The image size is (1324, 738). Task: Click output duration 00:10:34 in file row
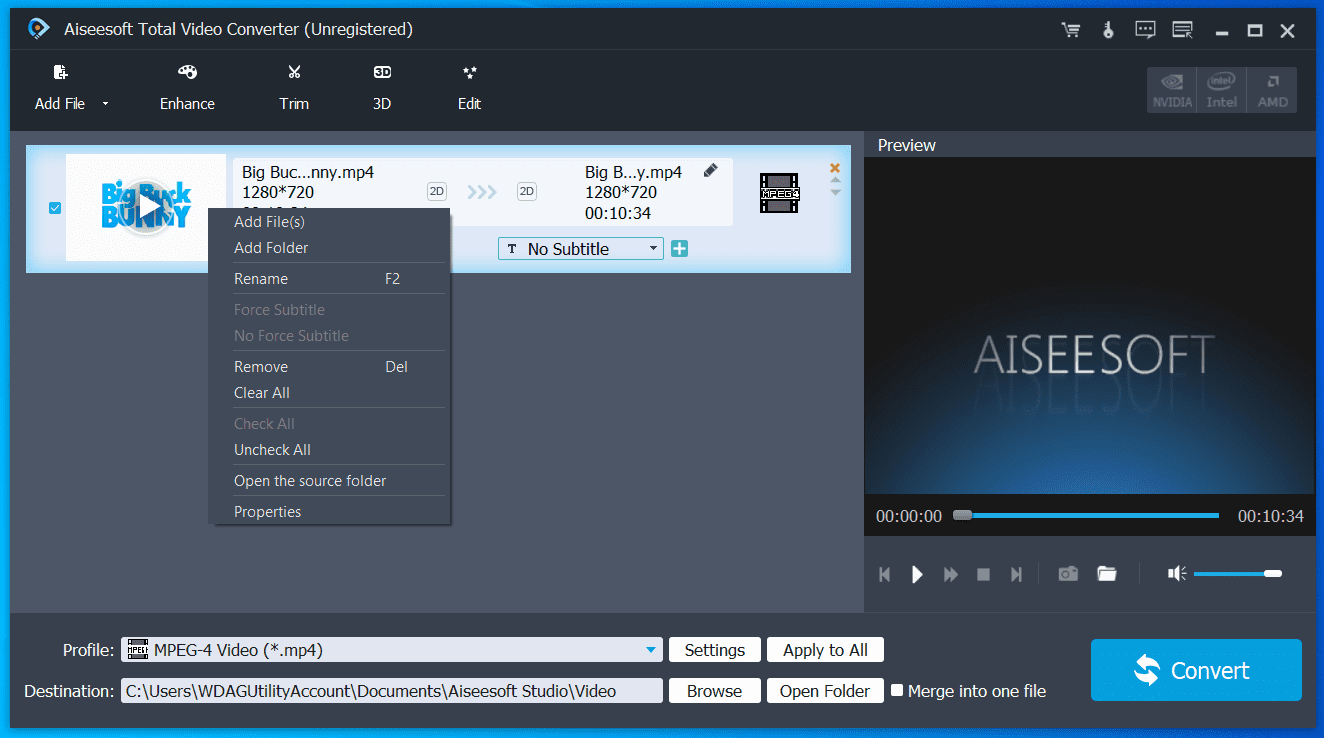(618, 213)
